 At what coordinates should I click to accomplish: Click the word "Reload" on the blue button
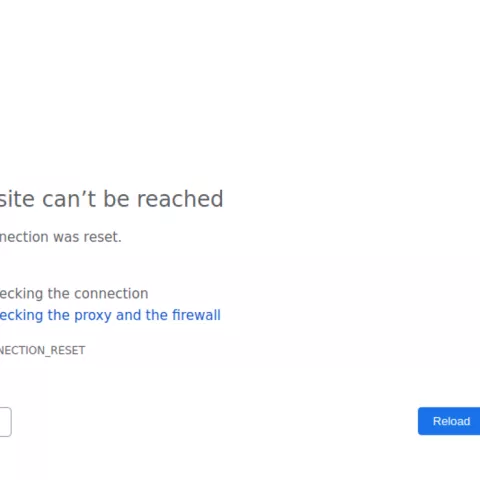tap(452, 421)
